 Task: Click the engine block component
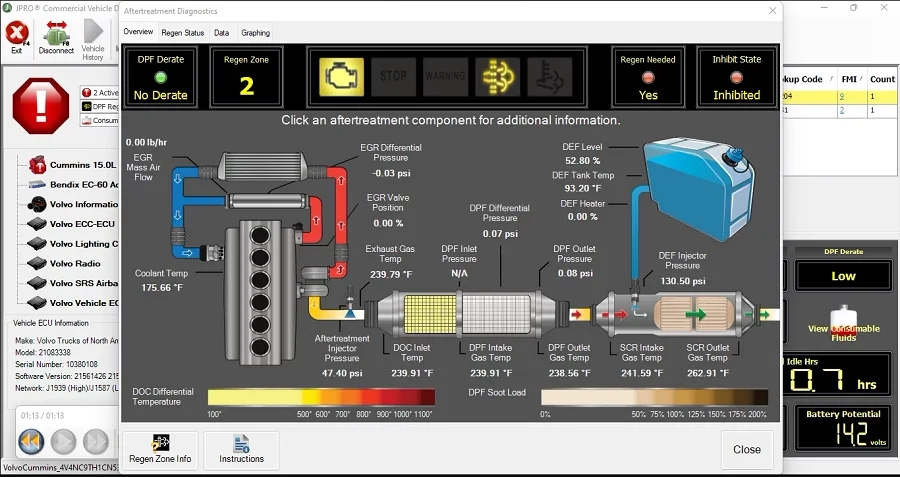(259, 292)
